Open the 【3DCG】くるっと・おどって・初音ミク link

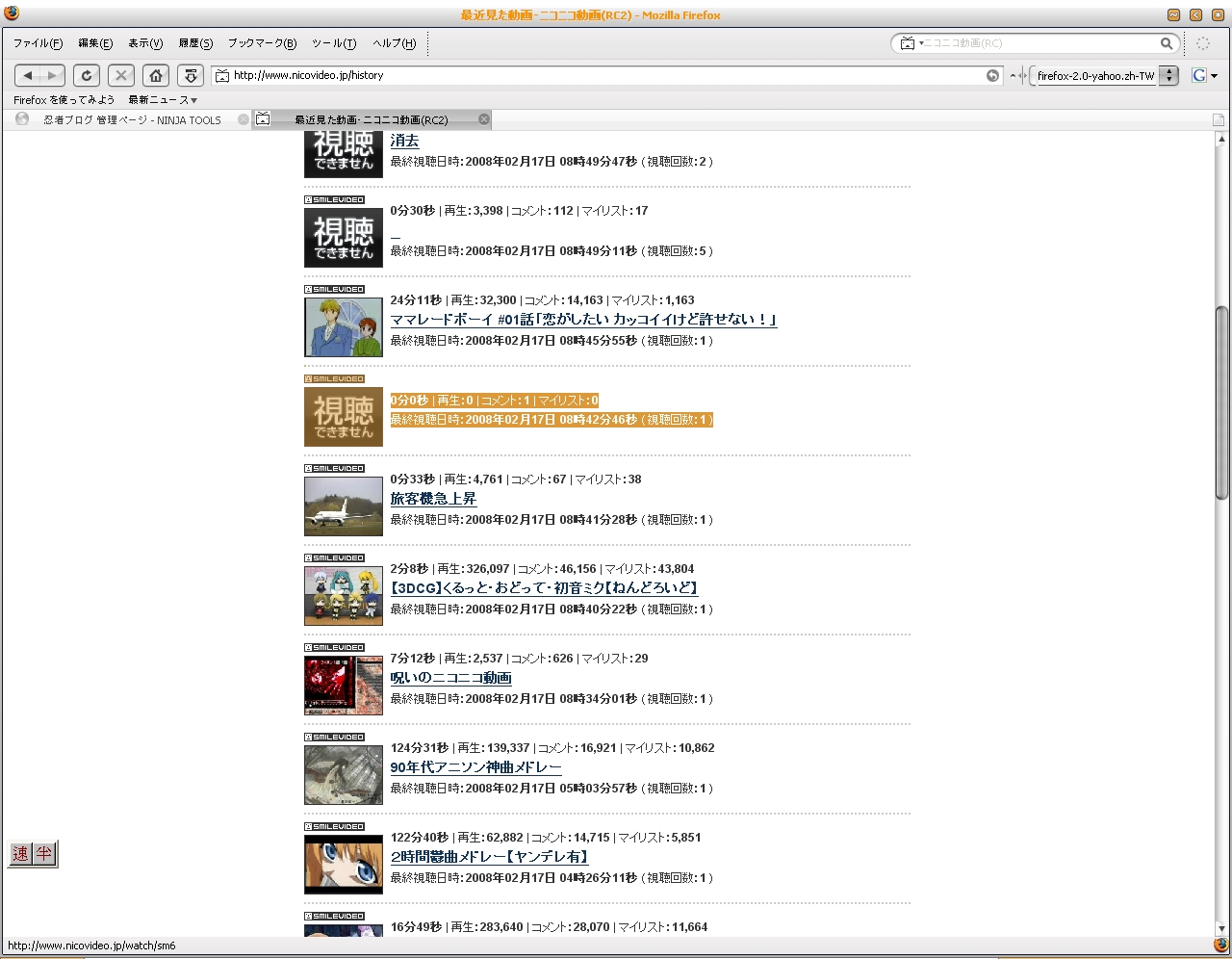point(544,588)
